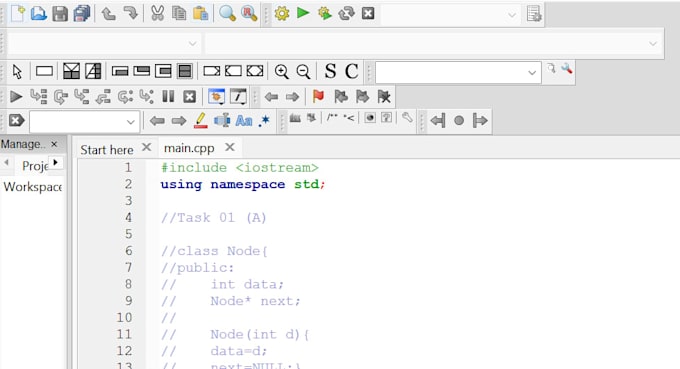The image size is (680, 369).
Task: Toggle match case (Aa) option
Action: coord(244,121)
